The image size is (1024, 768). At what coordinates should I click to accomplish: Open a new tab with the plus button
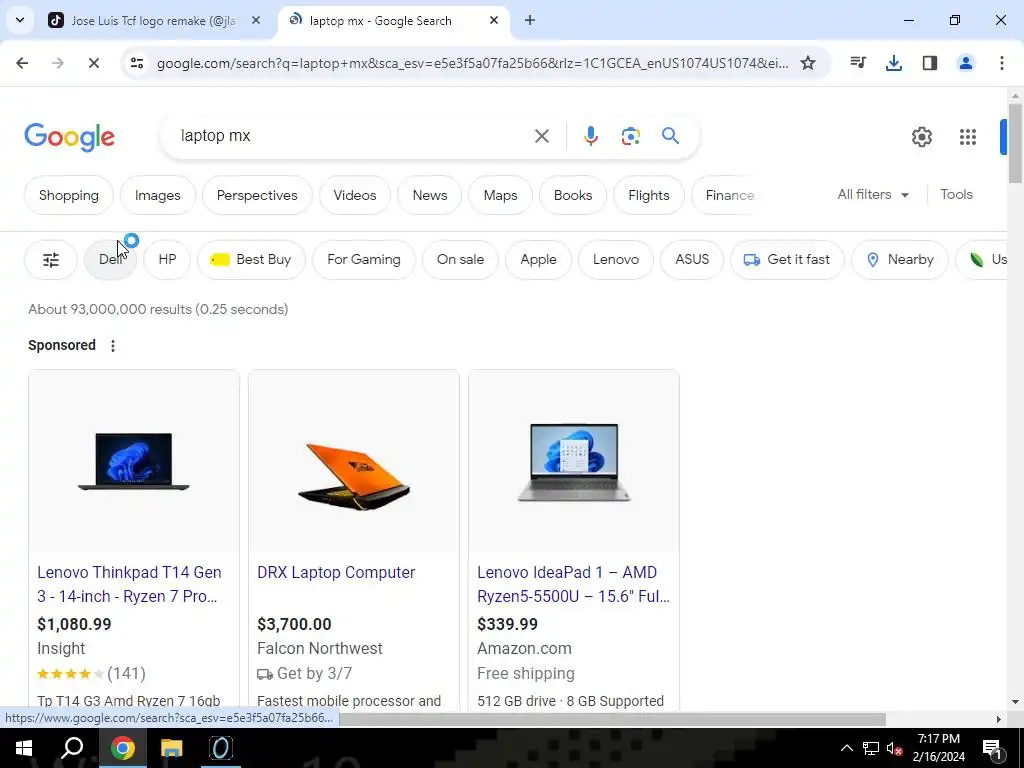[x=530, y=20]
